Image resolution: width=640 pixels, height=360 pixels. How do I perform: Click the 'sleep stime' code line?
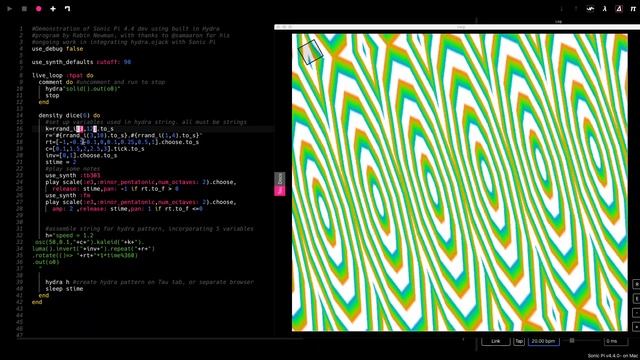pyautogui.click(x=64, y=289)
